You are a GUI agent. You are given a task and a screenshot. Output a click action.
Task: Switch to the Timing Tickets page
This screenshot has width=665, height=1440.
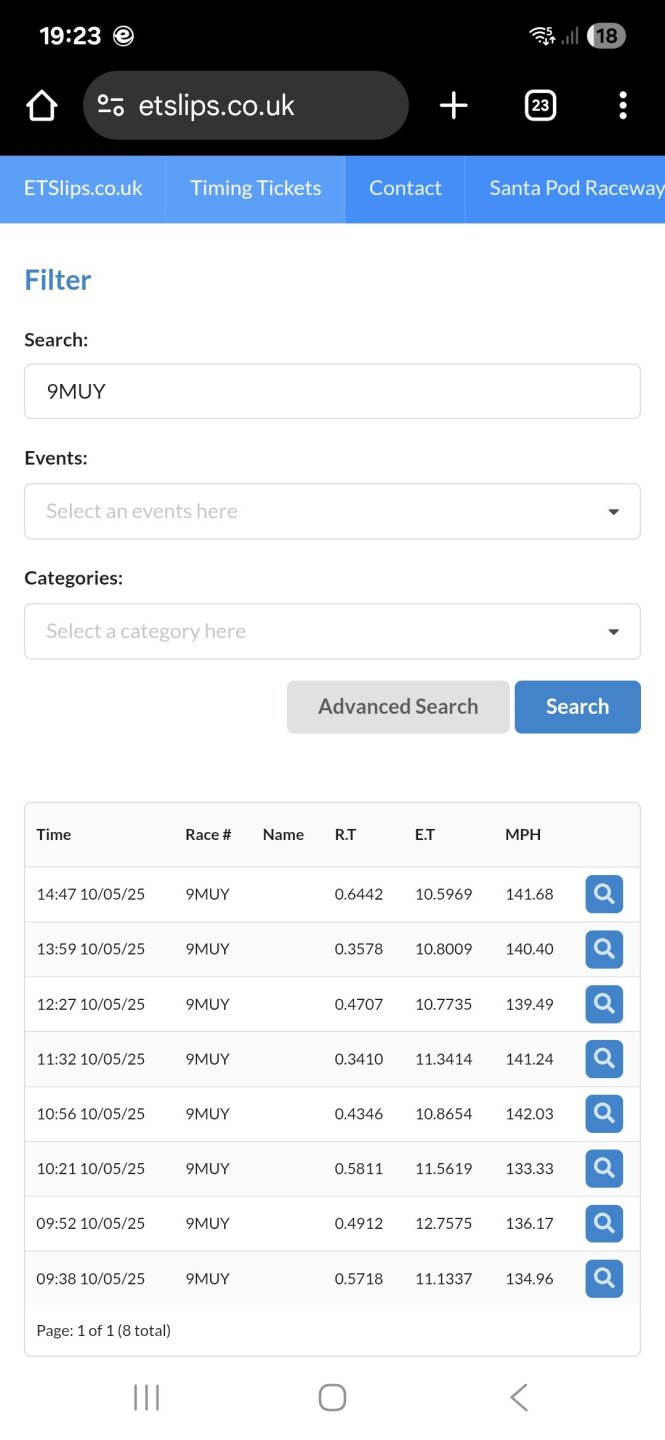click(x=255, y=188)
